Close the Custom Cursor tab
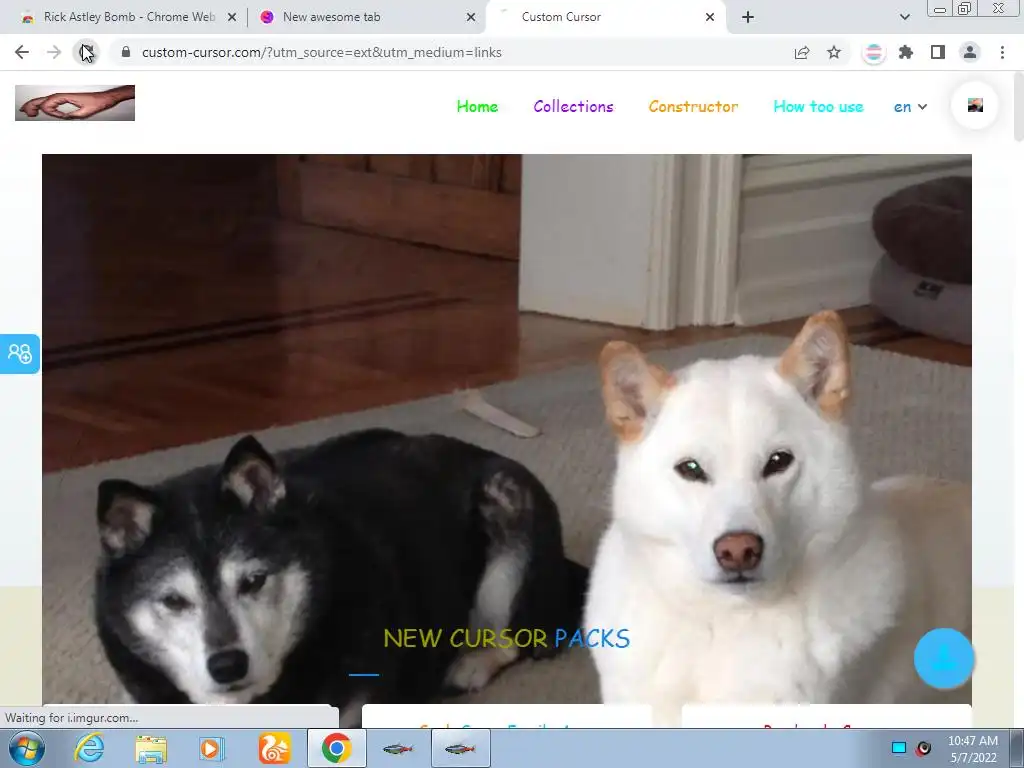The image size is (1024, 768). tap(710, 17)
